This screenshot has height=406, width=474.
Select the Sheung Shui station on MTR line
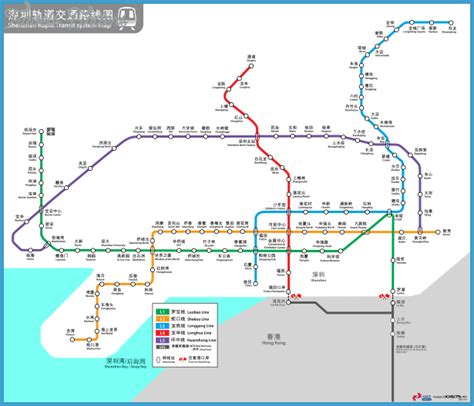tap(393, 321)
